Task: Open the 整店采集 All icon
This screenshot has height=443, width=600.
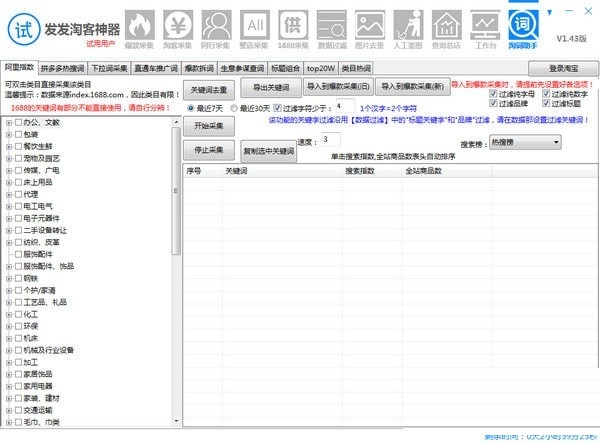Action: pos(255,25)
